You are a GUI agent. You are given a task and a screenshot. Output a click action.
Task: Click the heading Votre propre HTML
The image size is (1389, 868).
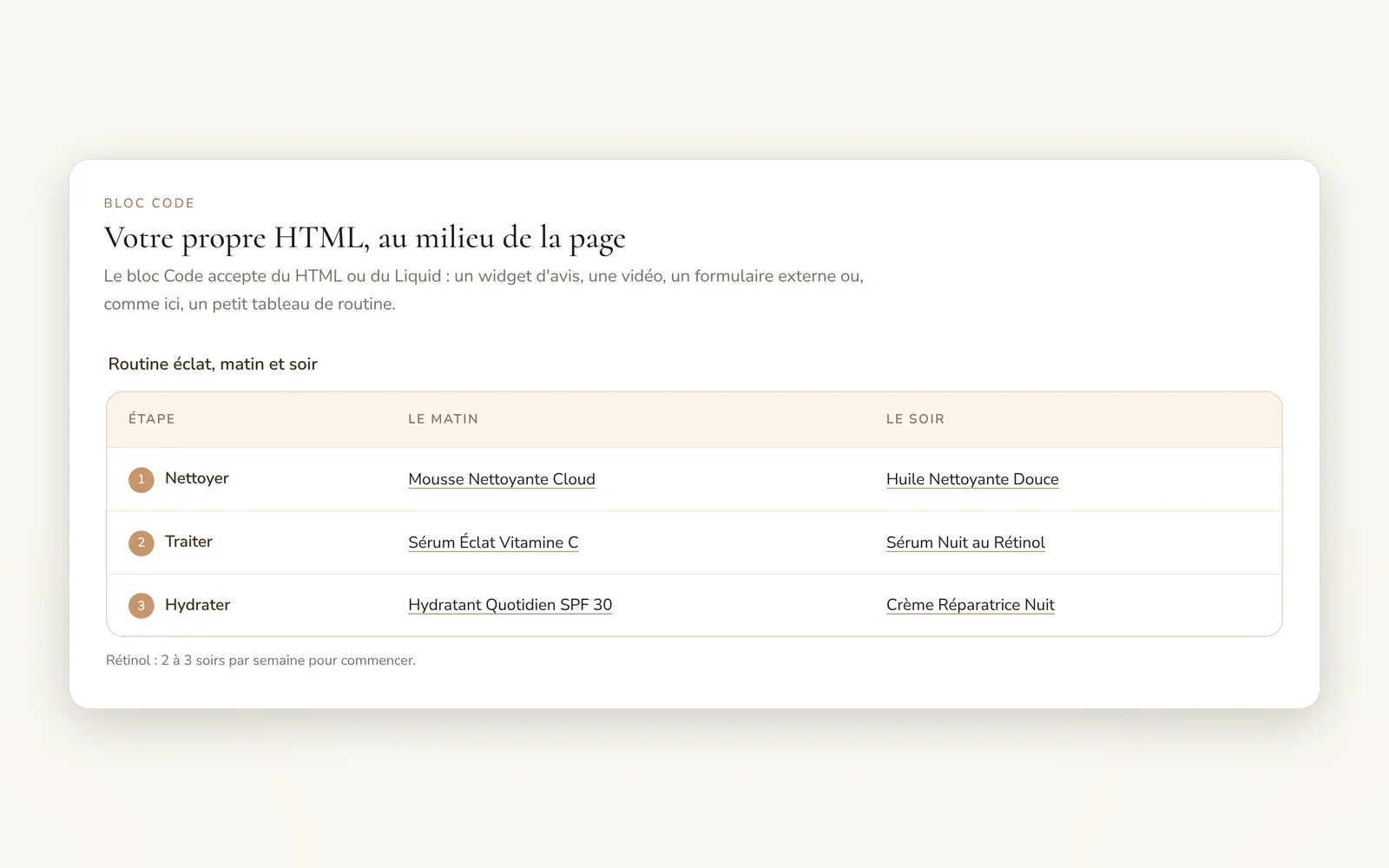pos(365,239)
